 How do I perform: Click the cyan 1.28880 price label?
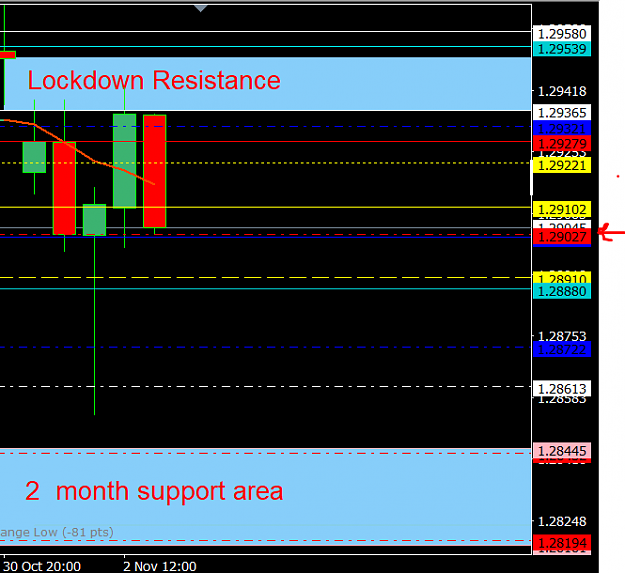click(x=562, y=291)
